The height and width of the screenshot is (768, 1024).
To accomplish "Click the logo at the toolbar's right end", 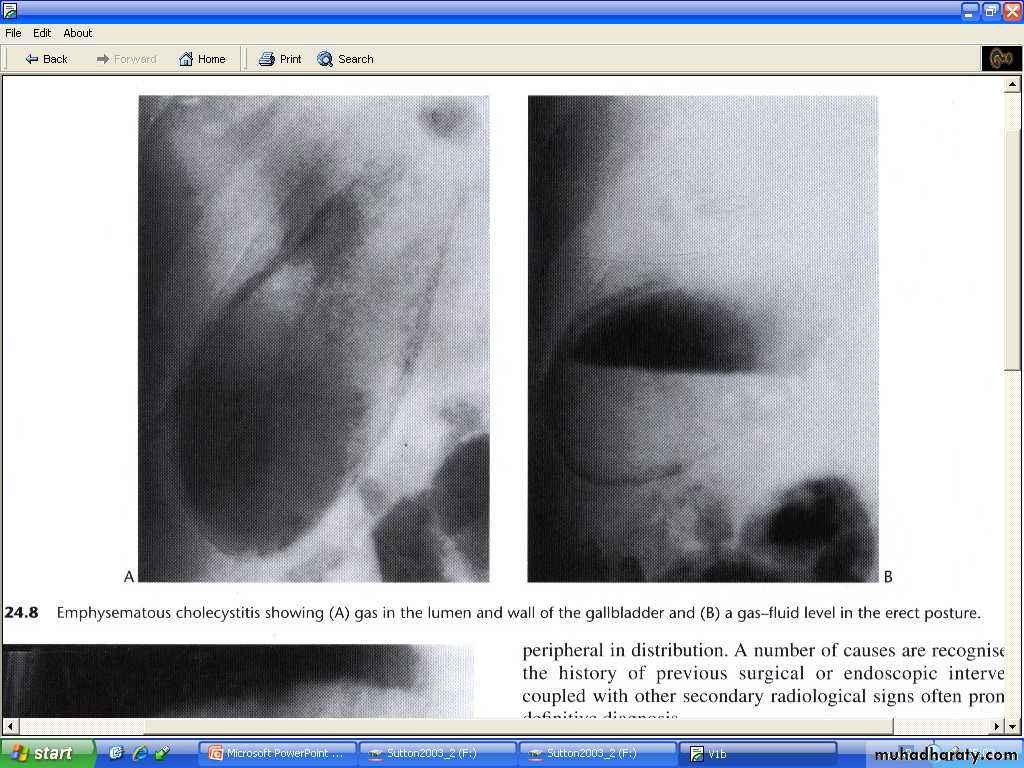I will coord(1001,59).
